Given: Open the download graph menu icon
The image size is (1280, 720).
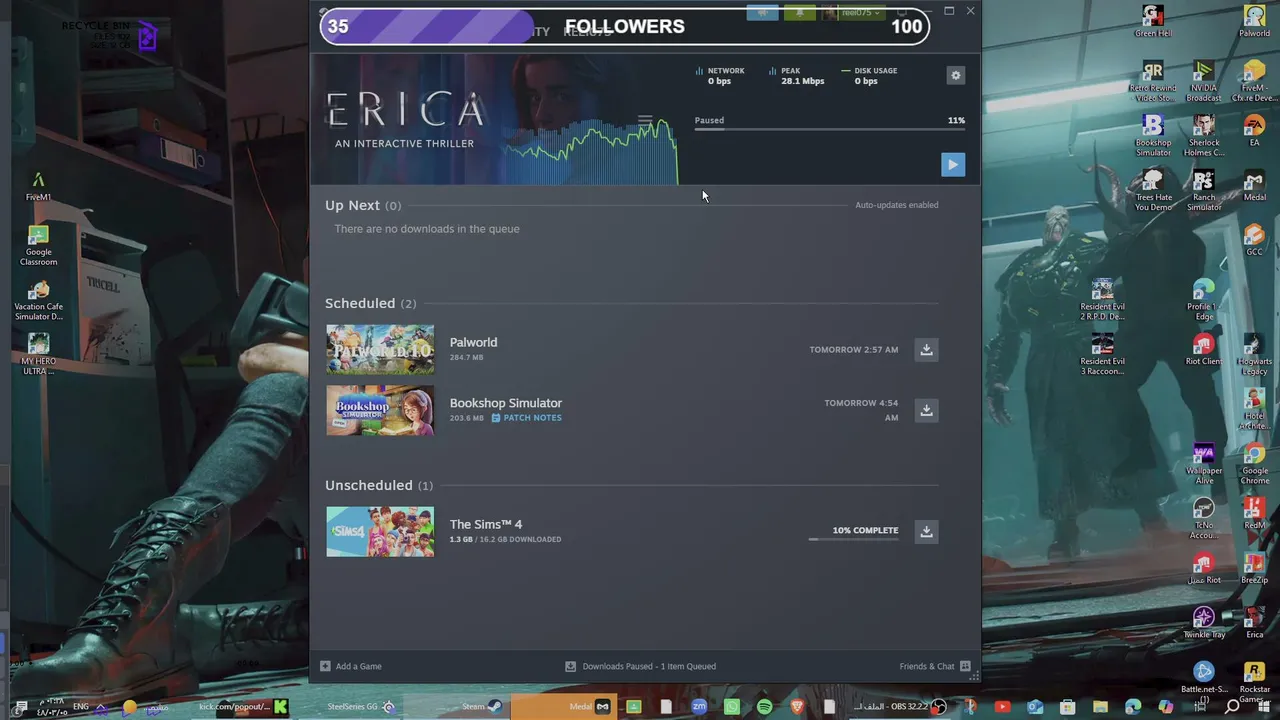Looking at the screenshot, I should 645,121.
